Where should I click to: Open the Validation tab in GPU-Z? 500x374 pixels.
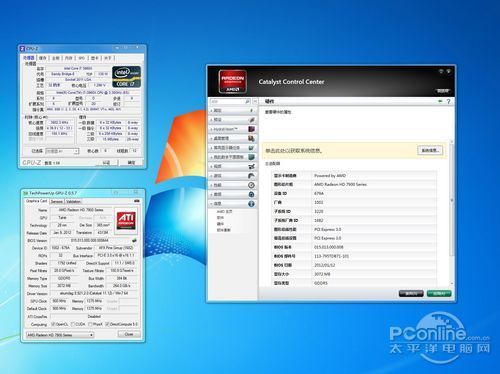click(73, 202)
